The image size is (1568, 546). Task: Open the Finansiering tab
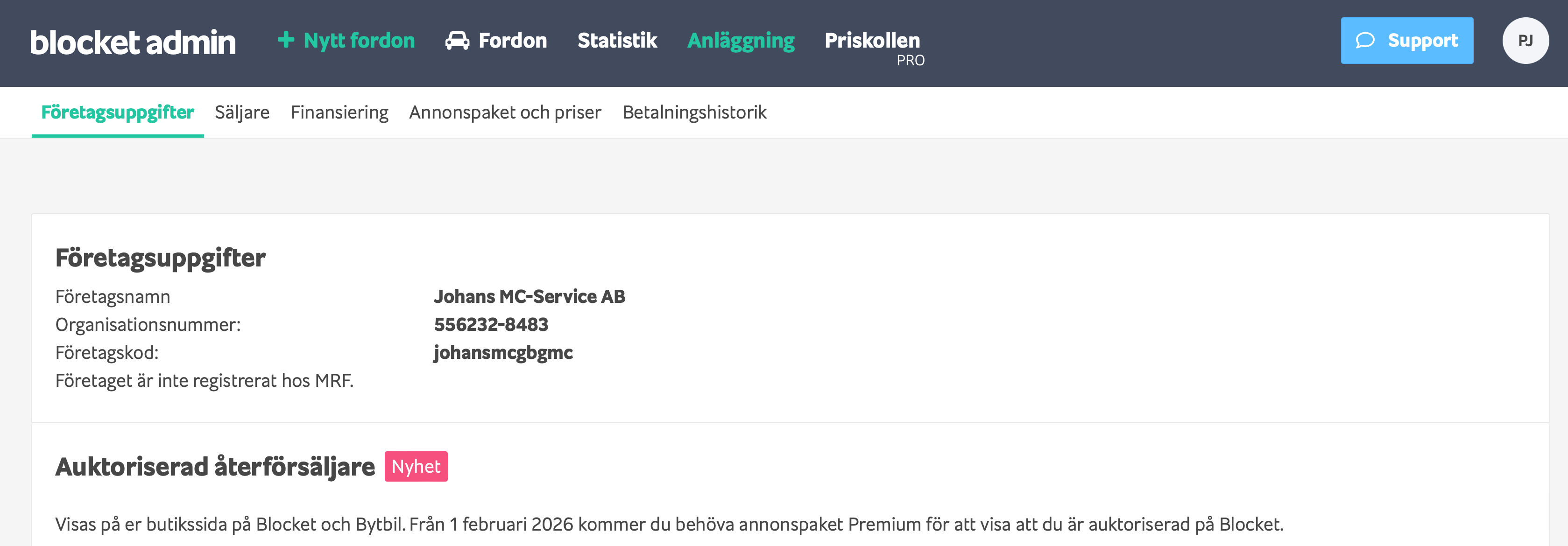(339, 112)
